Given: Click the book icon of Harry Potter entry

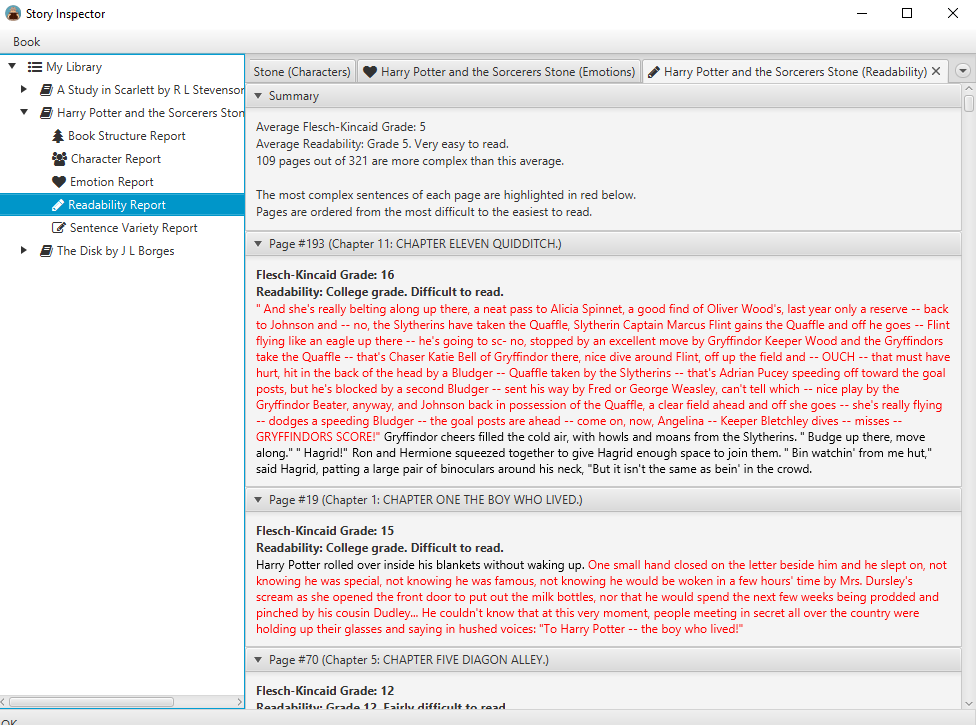Looking at the screenshot, I should coord(46,113).
